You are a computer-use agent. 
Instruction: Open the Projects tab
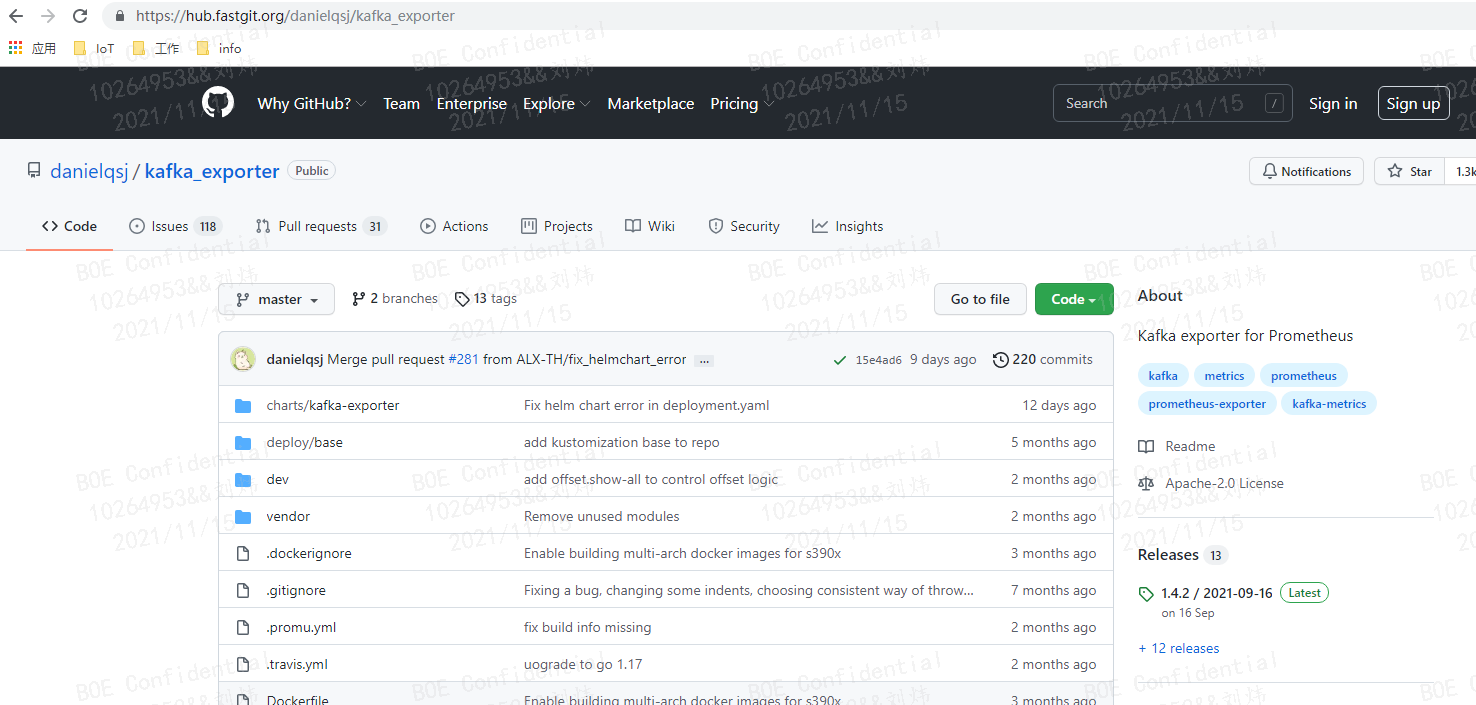click(557, 226)
